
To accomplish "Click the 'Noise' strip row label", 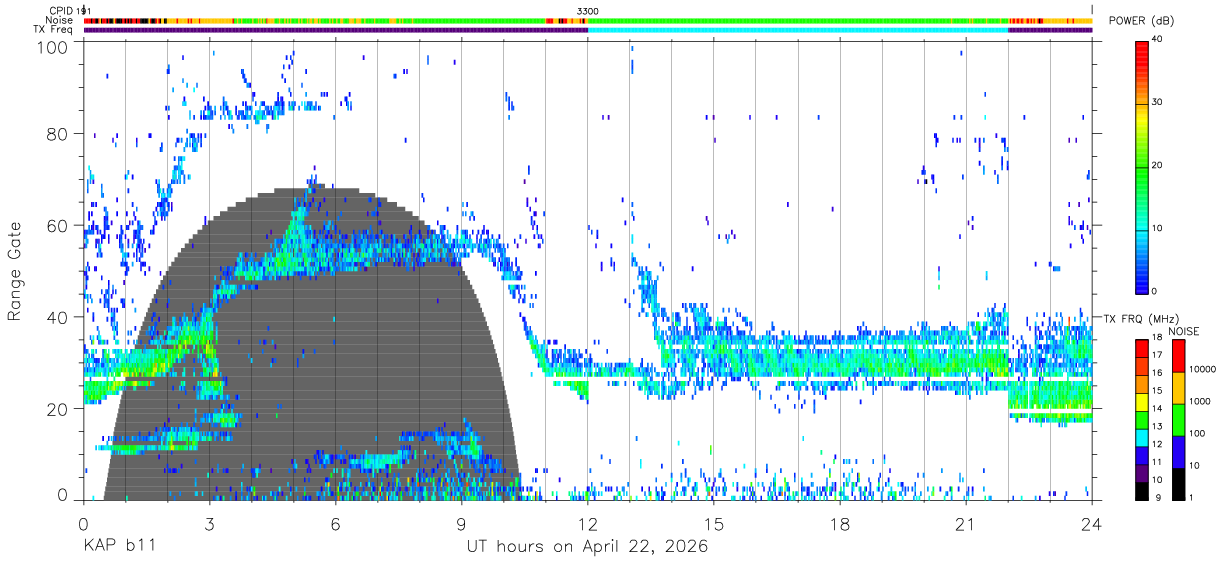I will tap(60, 20).
